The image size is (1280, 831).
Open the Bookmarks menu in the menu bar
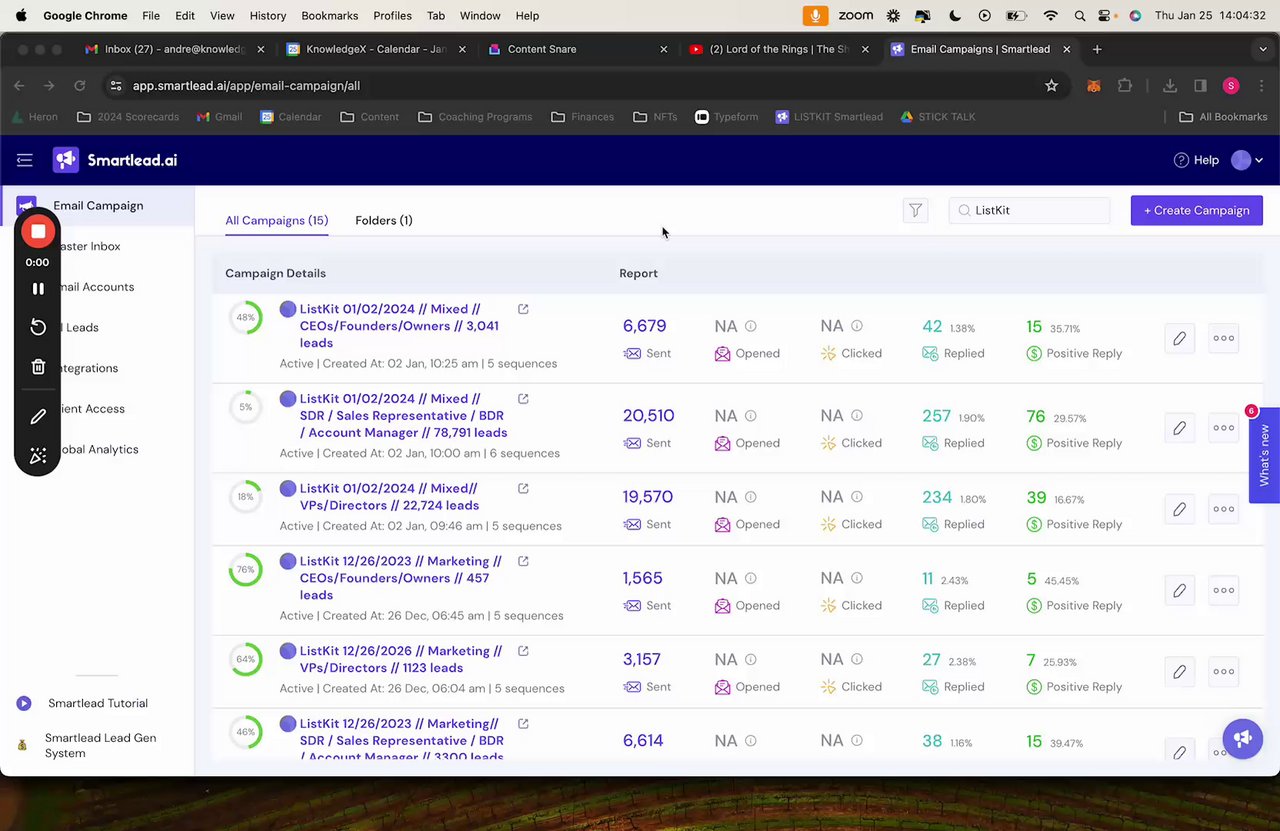point(330,16)
